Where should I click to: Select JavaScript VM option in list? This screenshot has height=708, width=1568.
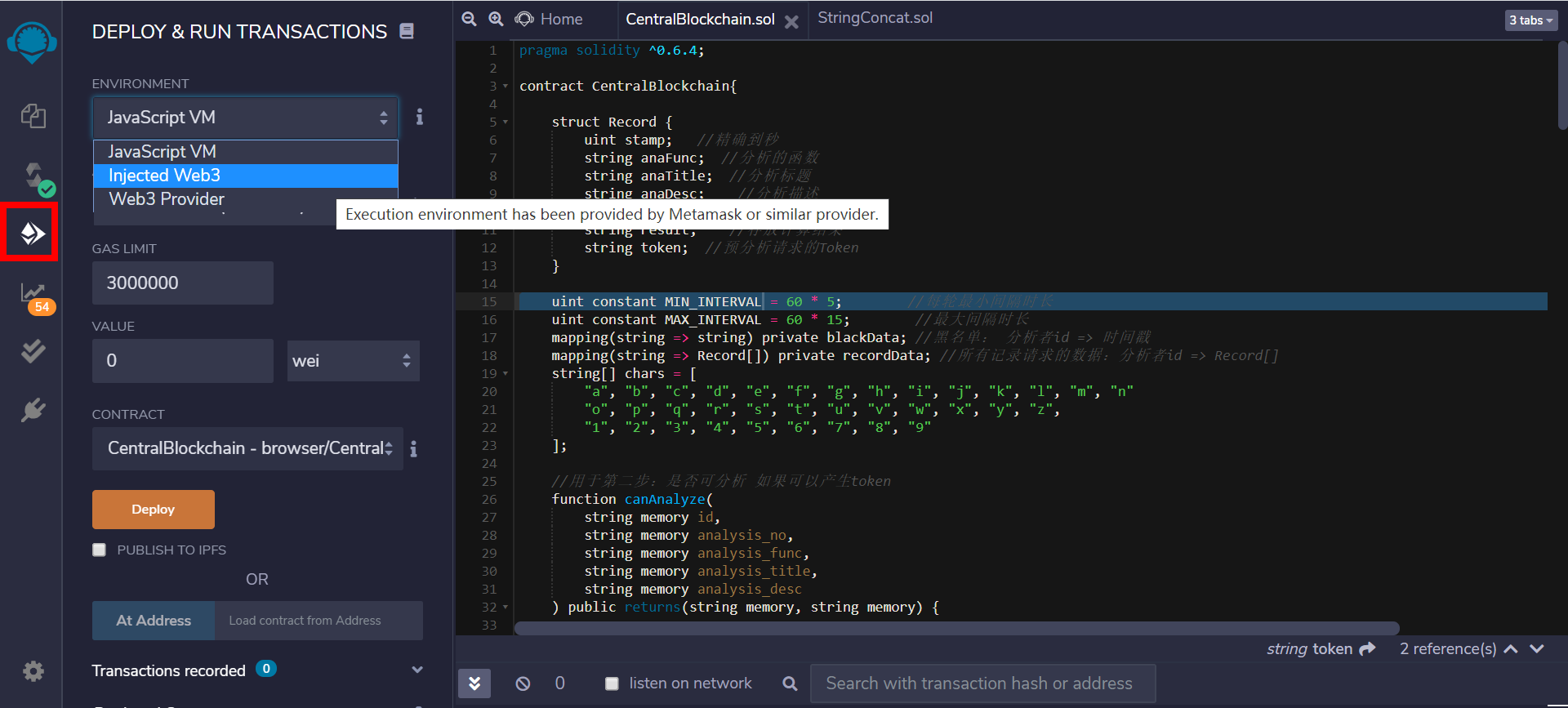[245, 152]
